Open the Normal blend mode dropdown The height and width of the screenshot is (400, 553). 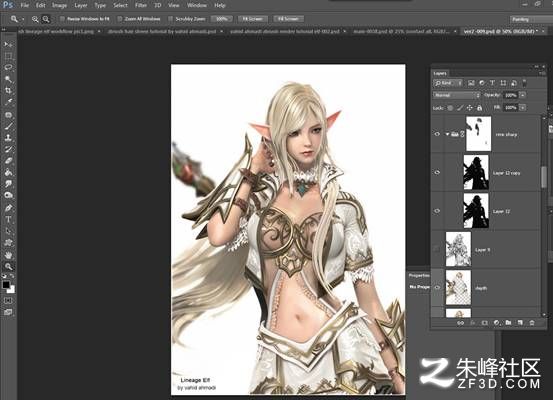(457, 95)
